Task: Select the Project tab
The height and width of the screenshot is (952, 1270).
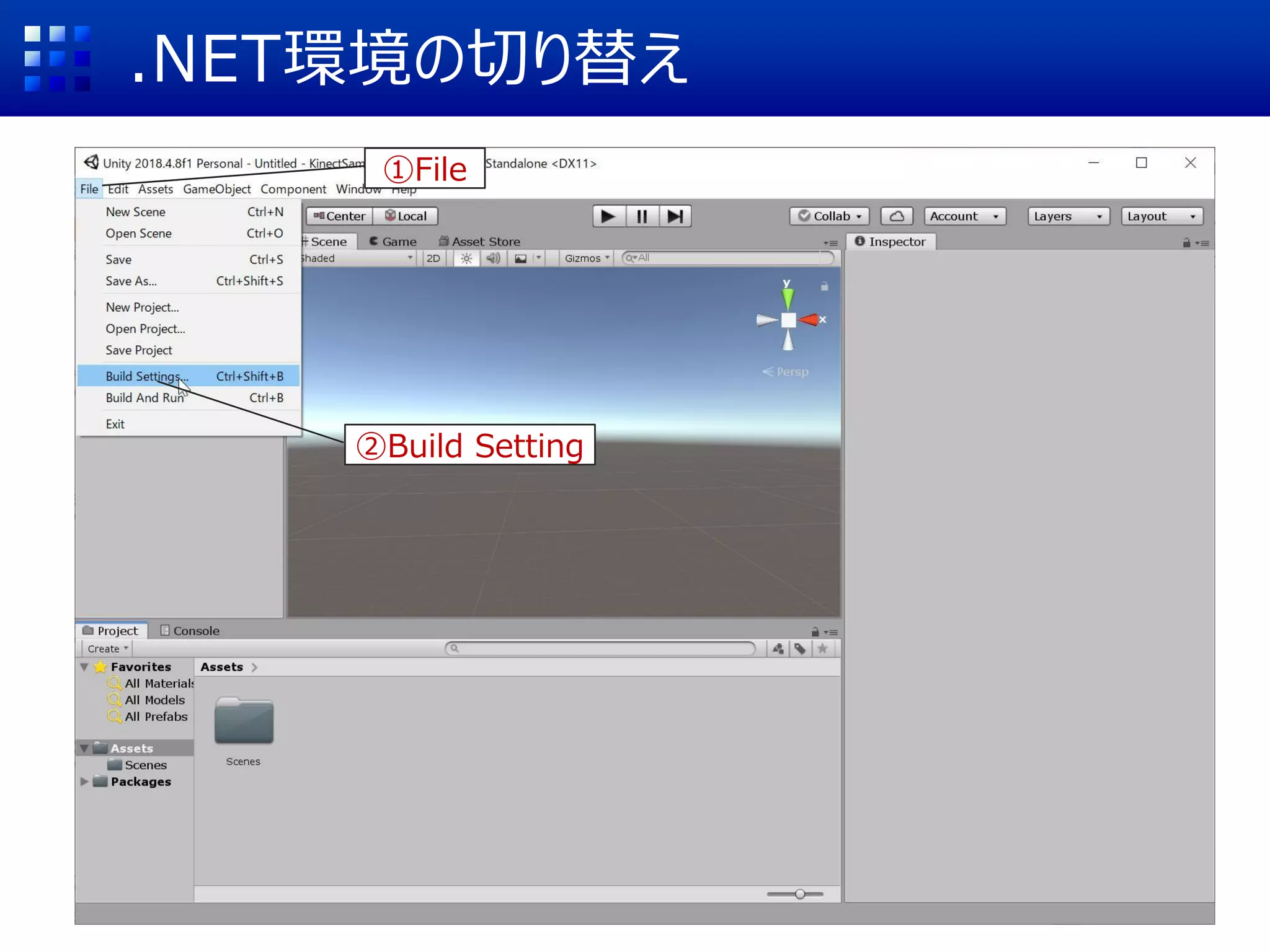Action: pyautogui.click(x=111, y=631)
